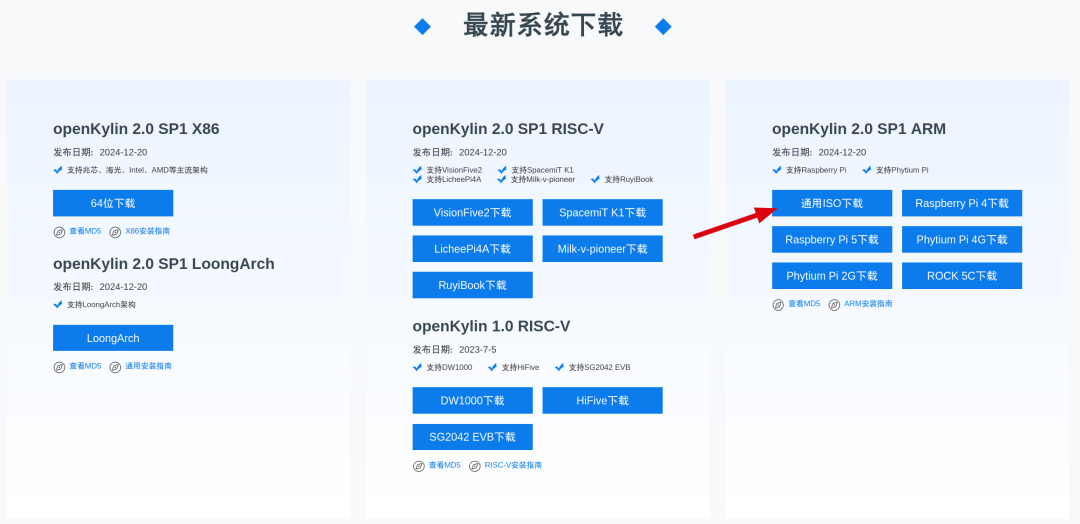This screenshot has height=524, width=1080.
Task: Click the RuyiBook下载 button
Action: (x=472, y=285)
